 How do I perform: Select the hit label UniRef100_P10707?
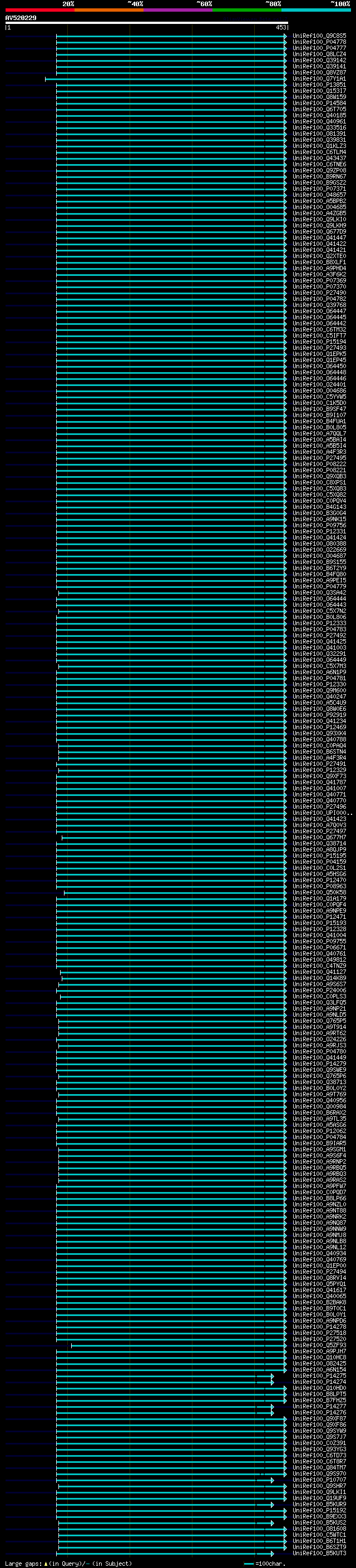[x=319, y=1480]
